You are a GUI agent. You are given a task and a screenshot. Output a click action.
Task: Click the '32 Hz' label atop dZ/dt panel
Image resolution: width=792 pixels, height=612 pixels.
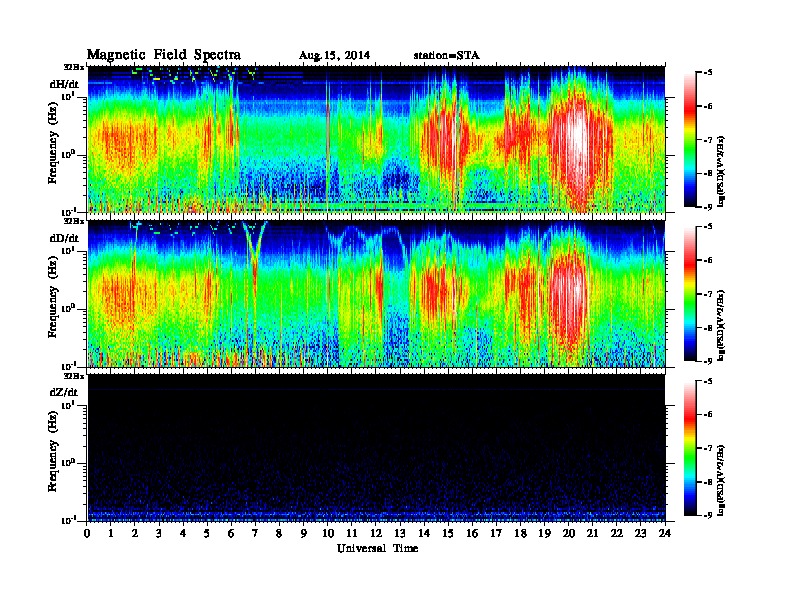(74, 376)
